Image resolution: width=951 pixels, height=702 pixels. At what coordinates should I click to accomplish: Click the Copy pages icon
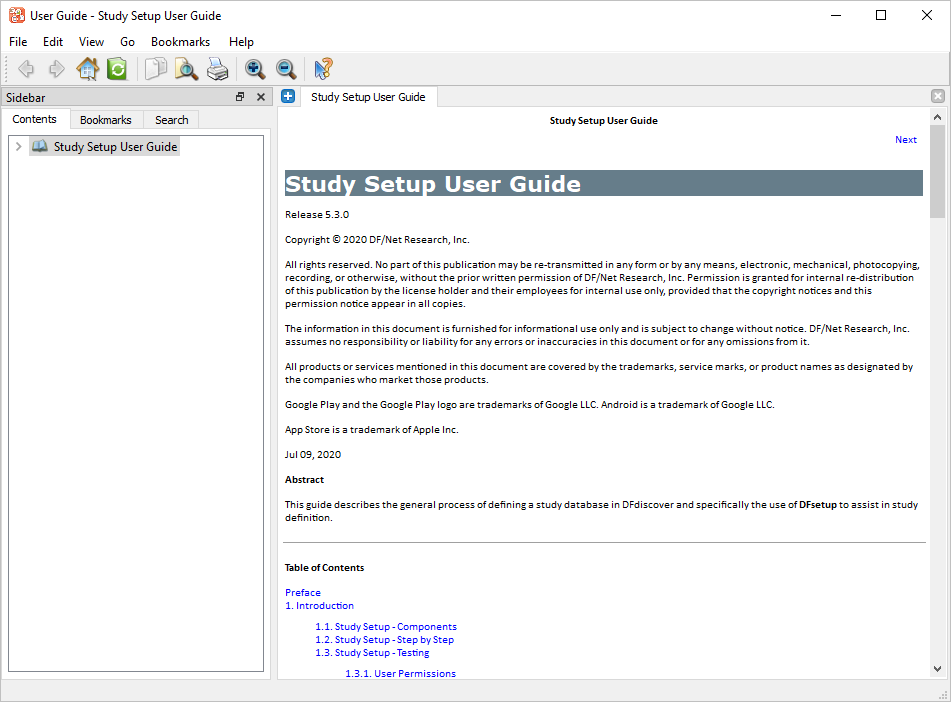click(156, 69)
